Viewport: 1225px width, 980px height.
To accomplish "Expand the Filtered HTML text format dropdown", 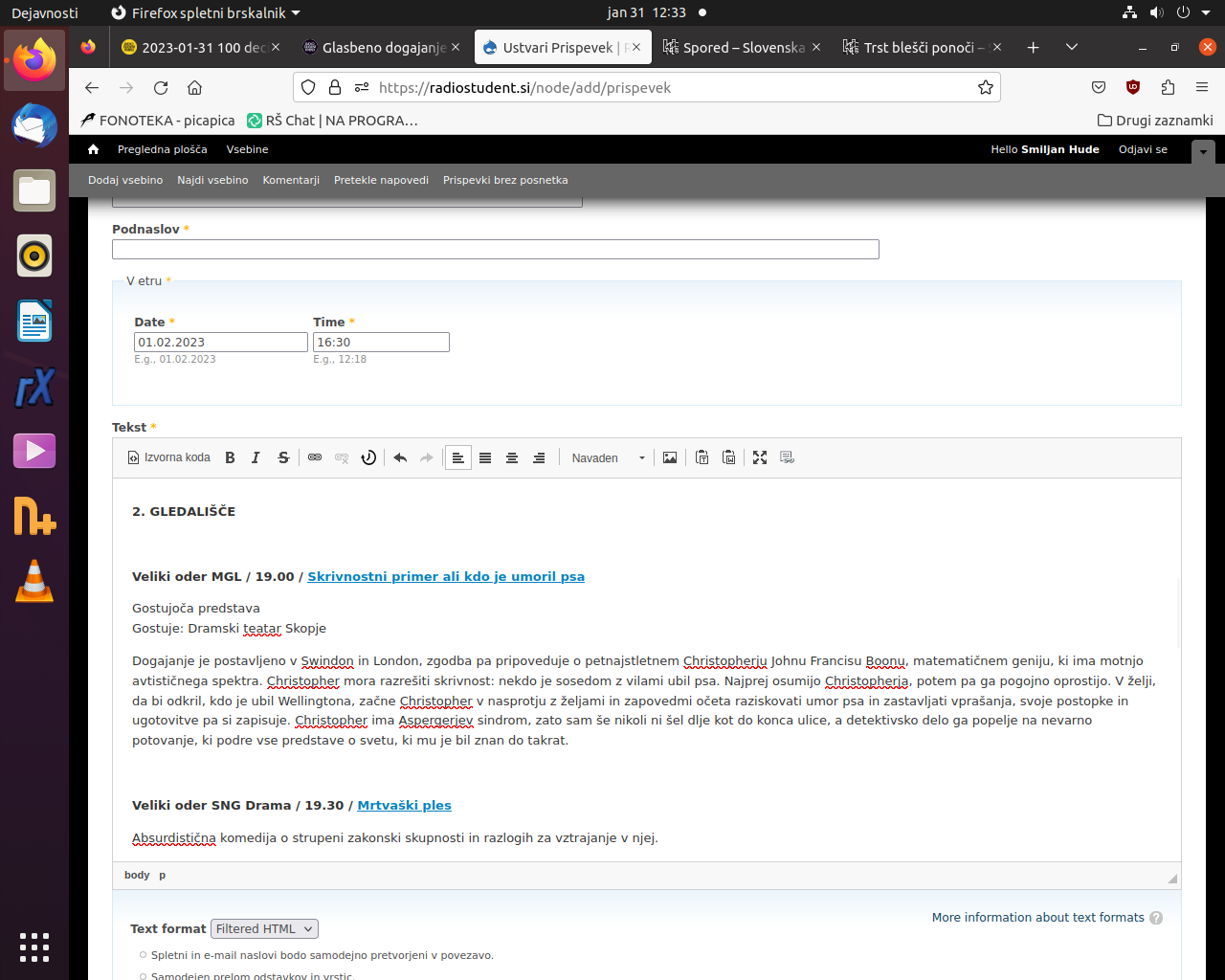I will click(264, 929).
